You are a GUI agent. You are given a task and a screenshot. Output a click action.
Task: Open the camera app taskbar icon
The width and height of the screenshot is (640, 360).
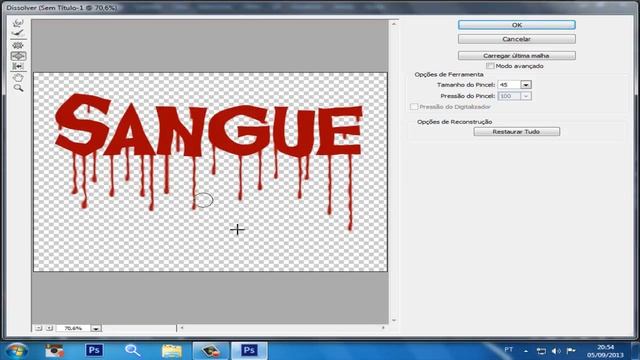point(54,351)
